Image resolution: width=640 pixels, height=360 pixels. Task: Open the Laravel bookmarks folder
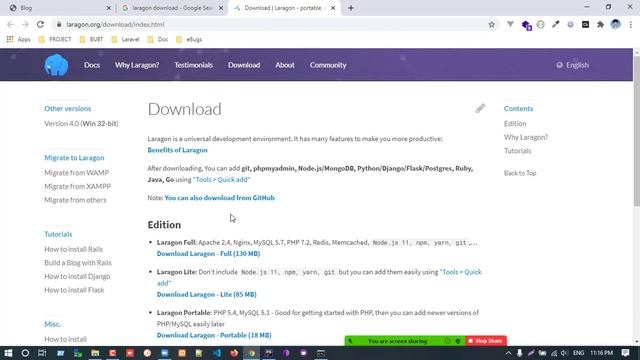[x=125, y=39]
